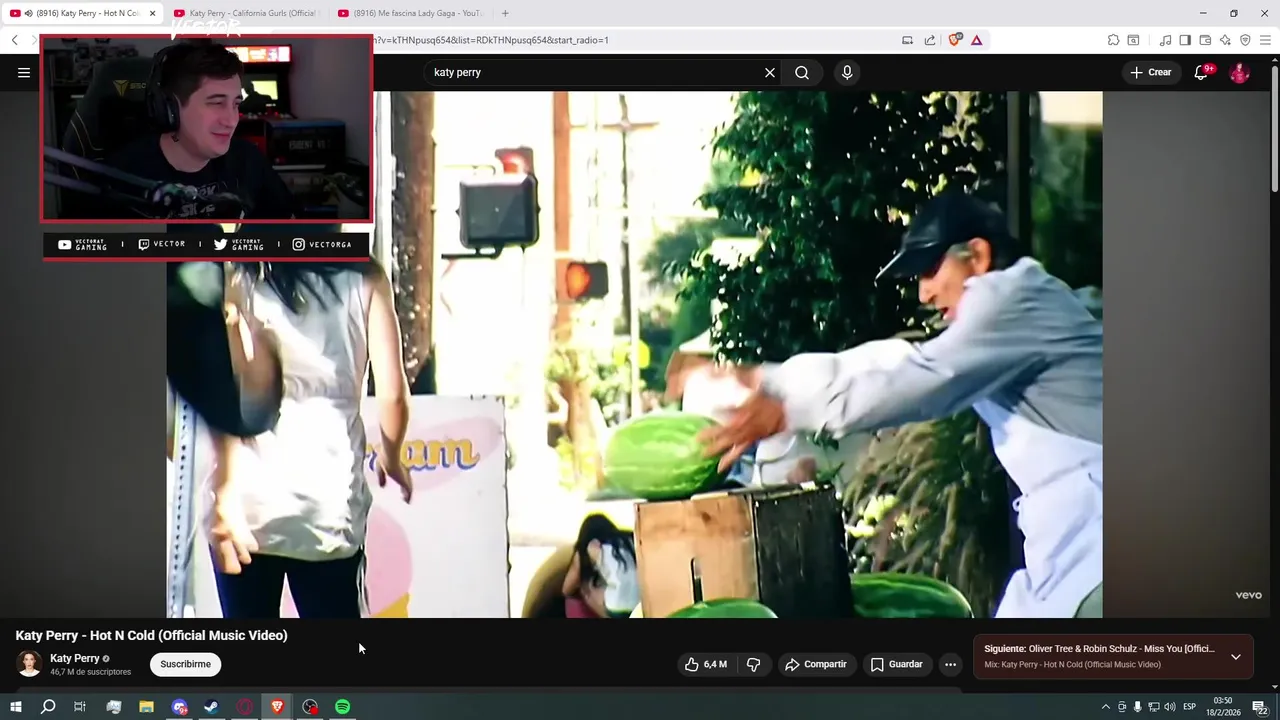Open volume control in system tray
Screen dimensions: 1280x720
point(1170,707)
